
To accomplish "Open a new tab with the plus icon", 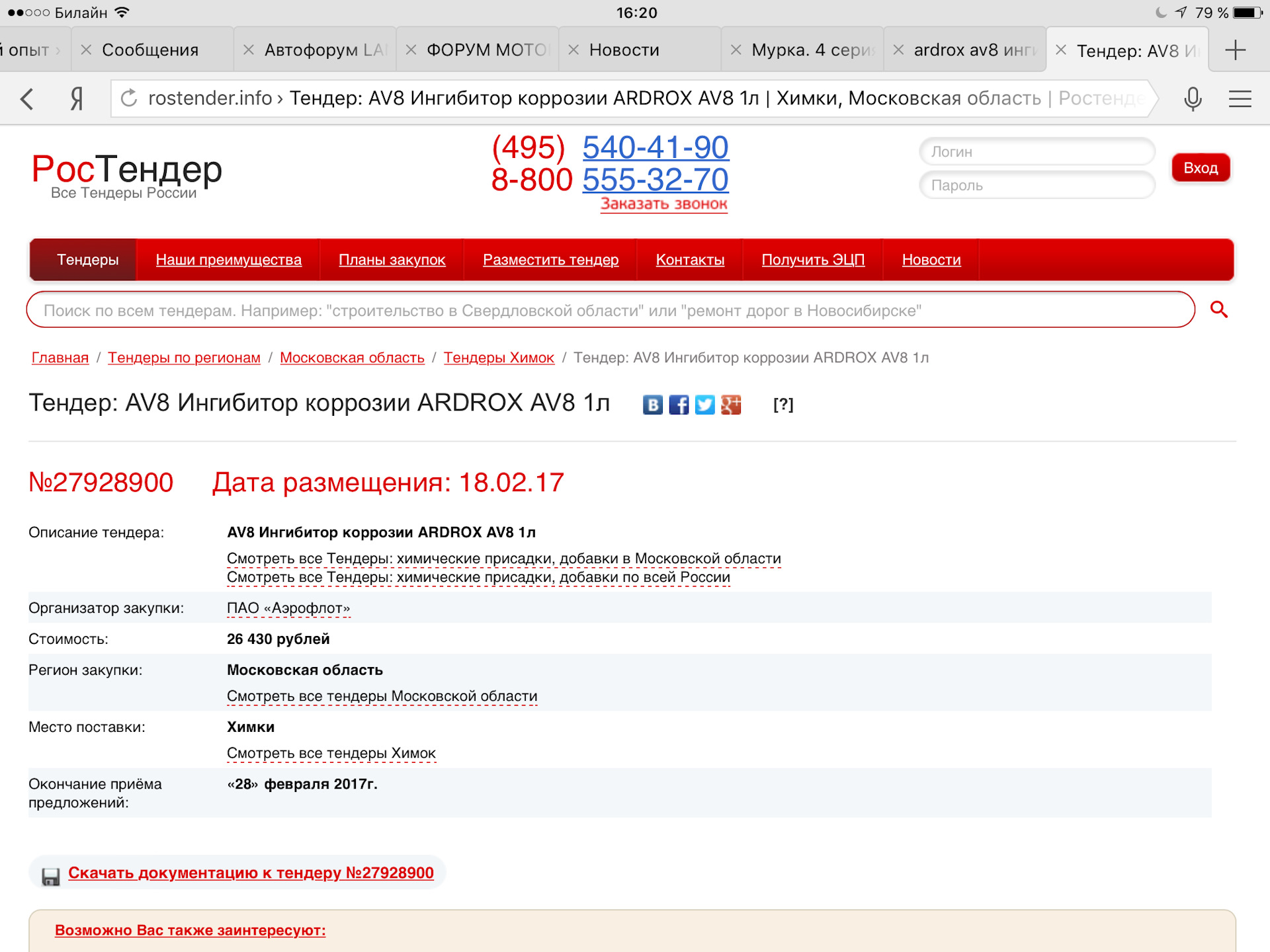I will point(1235,50).
